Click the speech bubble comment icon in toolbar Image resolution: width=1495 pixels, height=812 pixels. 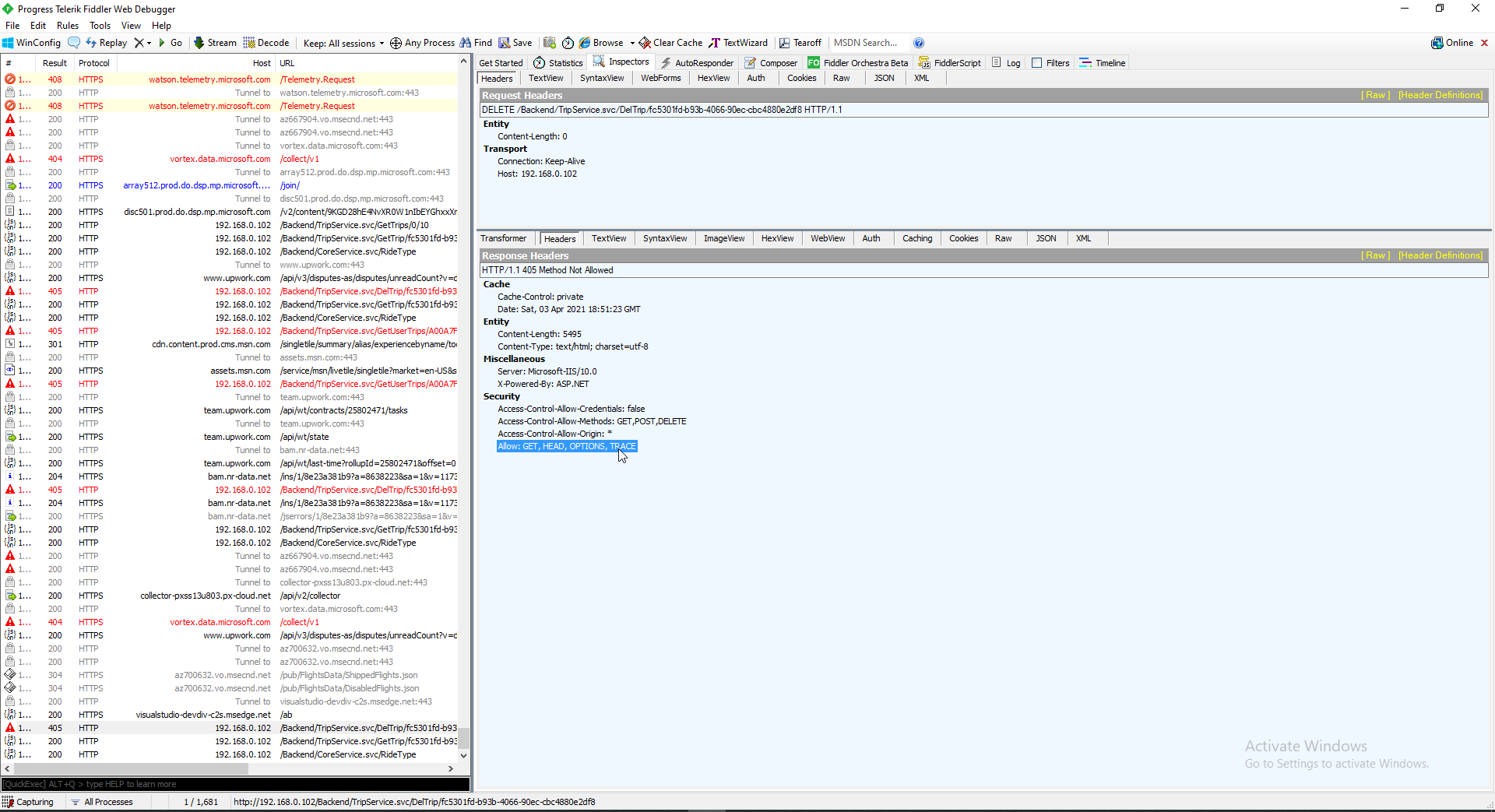tap(74, 43)
